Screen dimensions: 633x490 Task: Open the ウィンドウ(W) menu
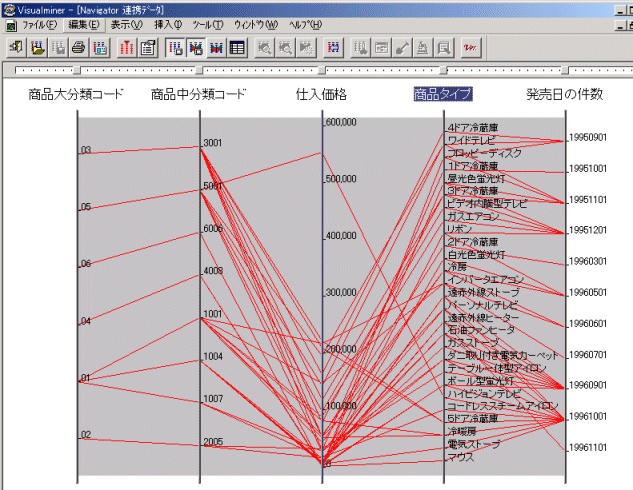[x=256, y=25]
